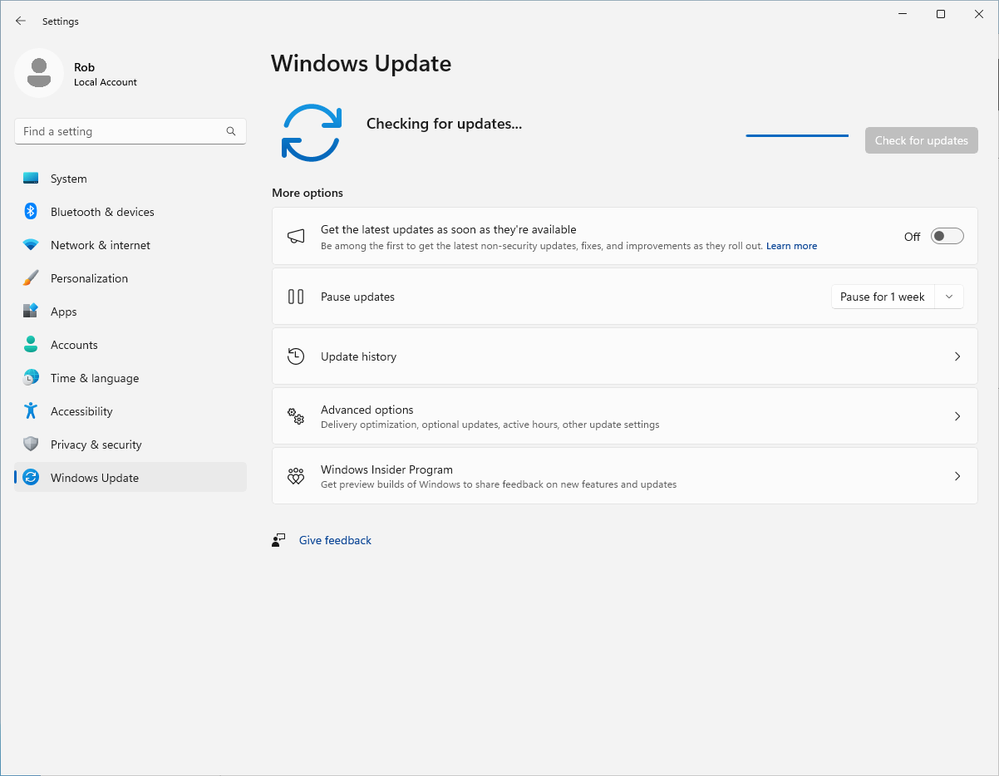Navigate to Accounts settings
The image size is (999, 776).
pos(130,344)
